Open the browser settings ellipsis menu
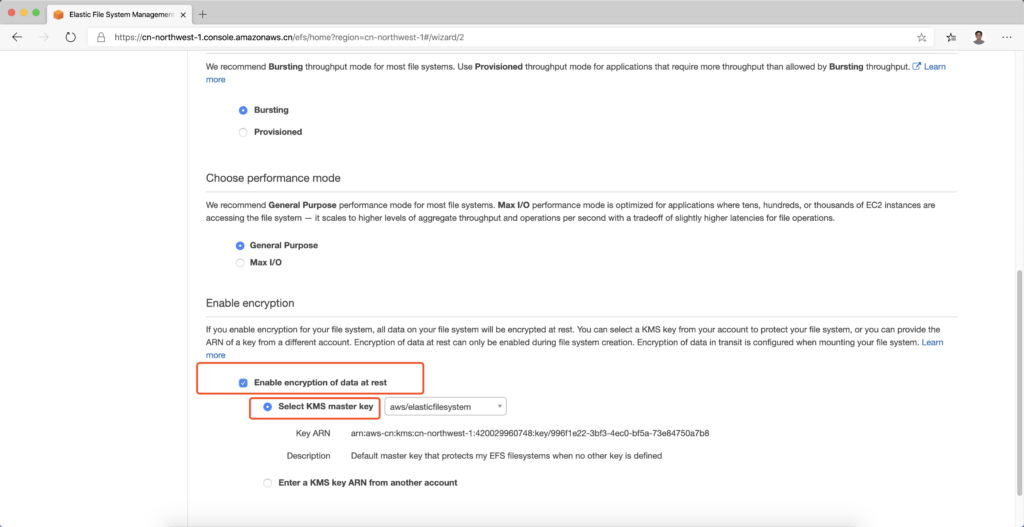Image resolution: width=1024 pixels, height=527 pixels. click(x=1006, y=37)
